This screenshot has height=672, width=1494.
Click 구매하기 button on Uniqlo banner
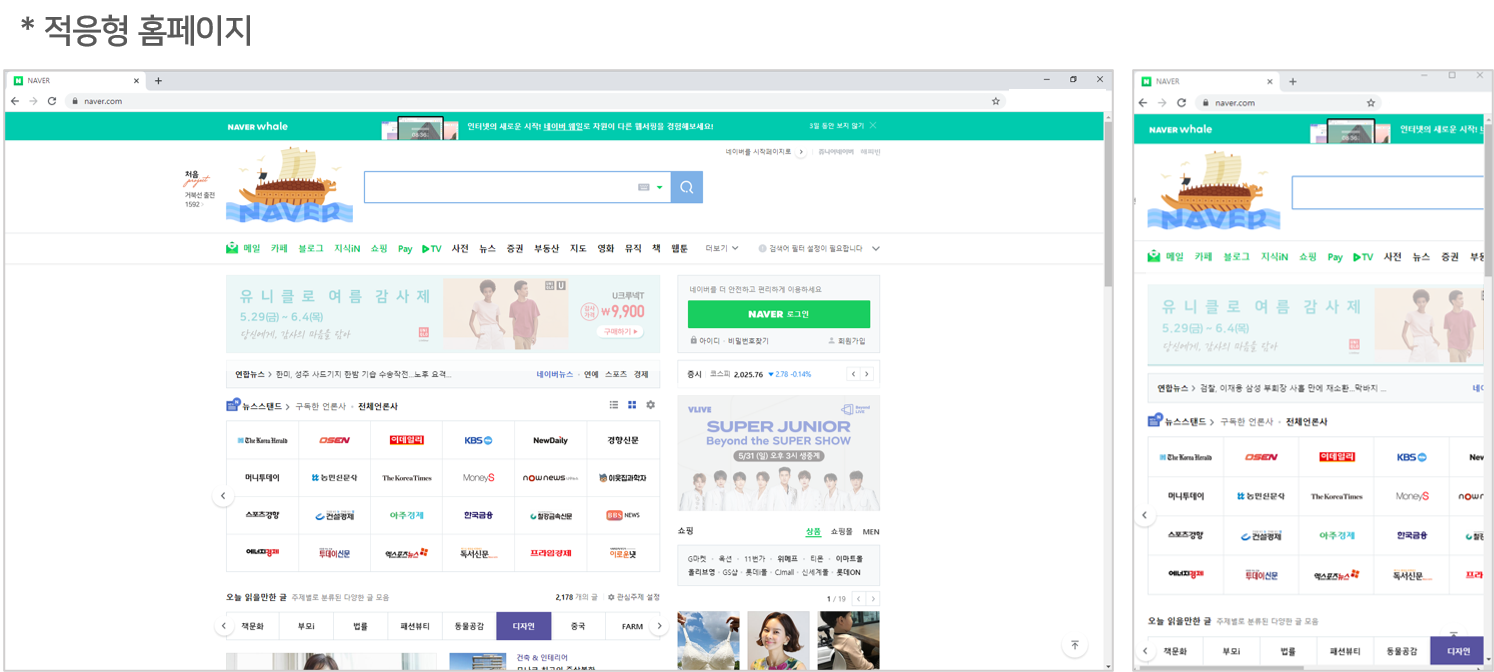coord(621,331)
